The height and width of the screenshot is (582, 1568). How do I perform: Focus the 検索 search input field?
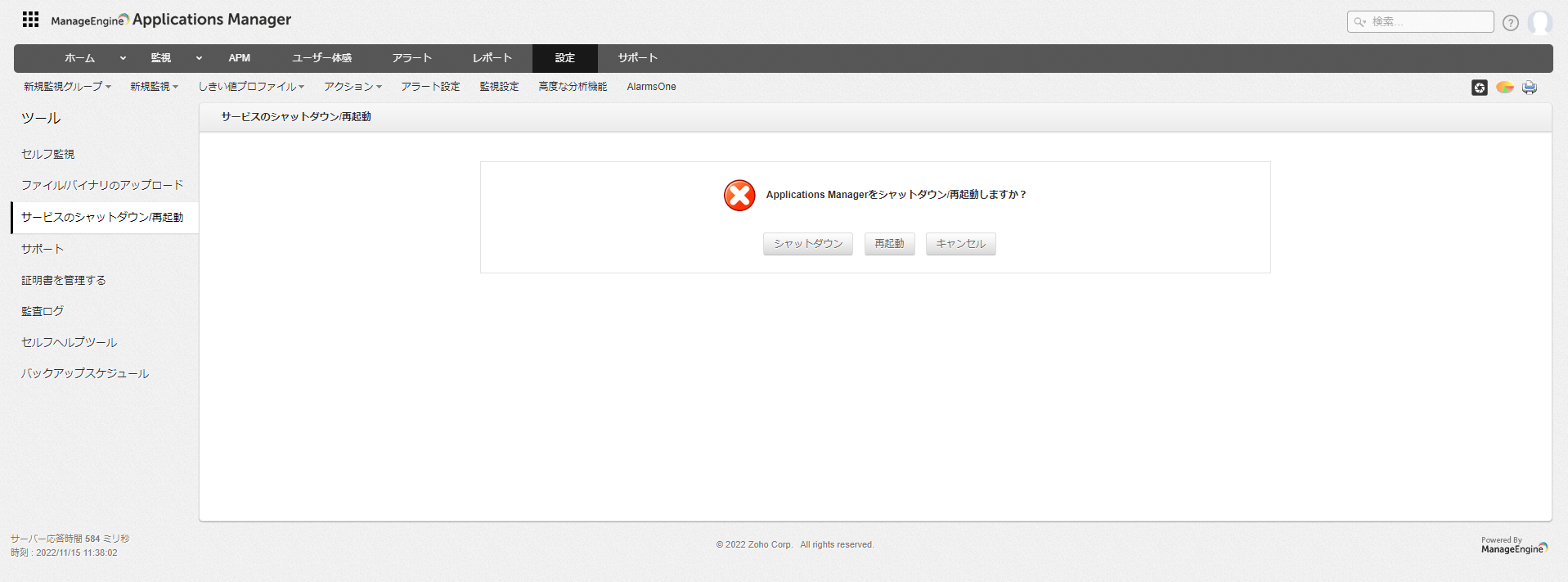(x=1429, y=22)
